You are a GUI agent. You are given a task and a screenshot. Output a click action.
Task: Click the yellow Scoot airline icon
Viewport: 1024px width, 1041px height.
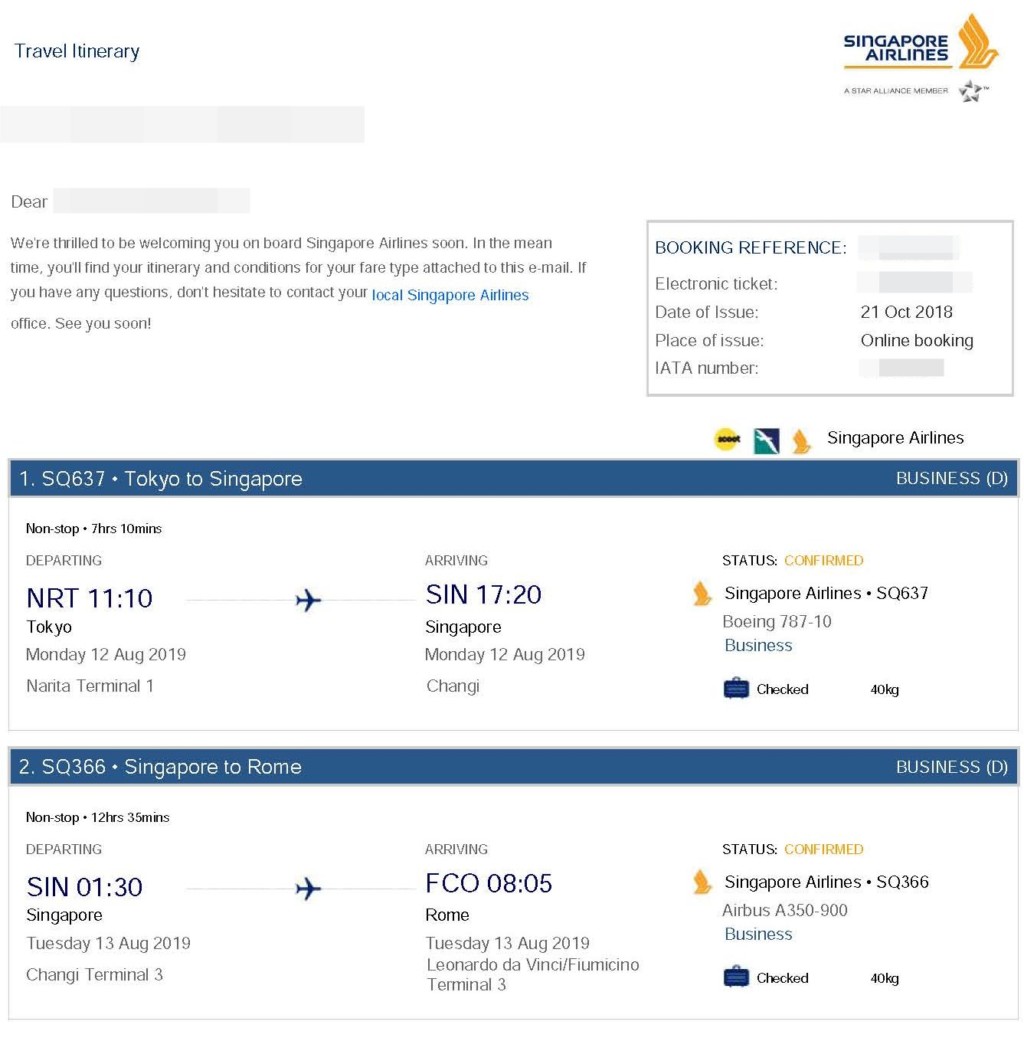(727, 439)
